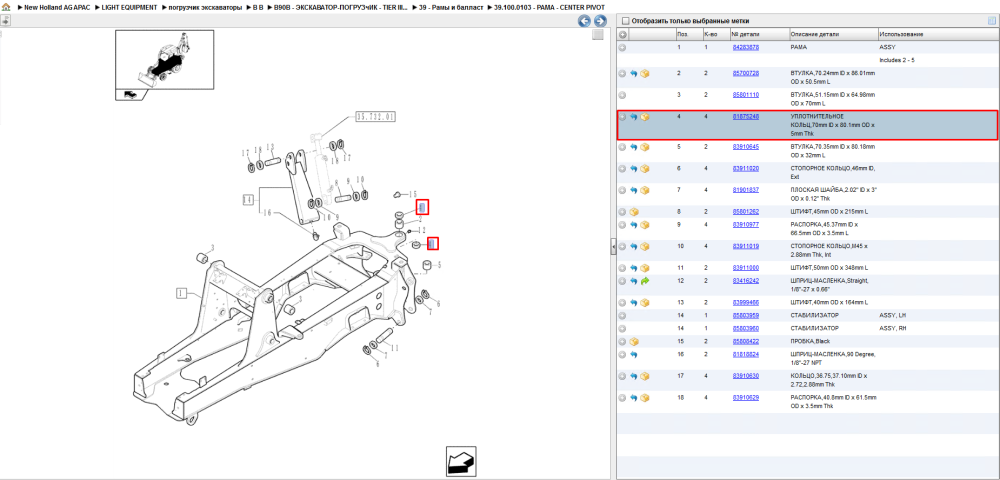Open the part number link for ПРОБКА, Black

click(745, 342)
